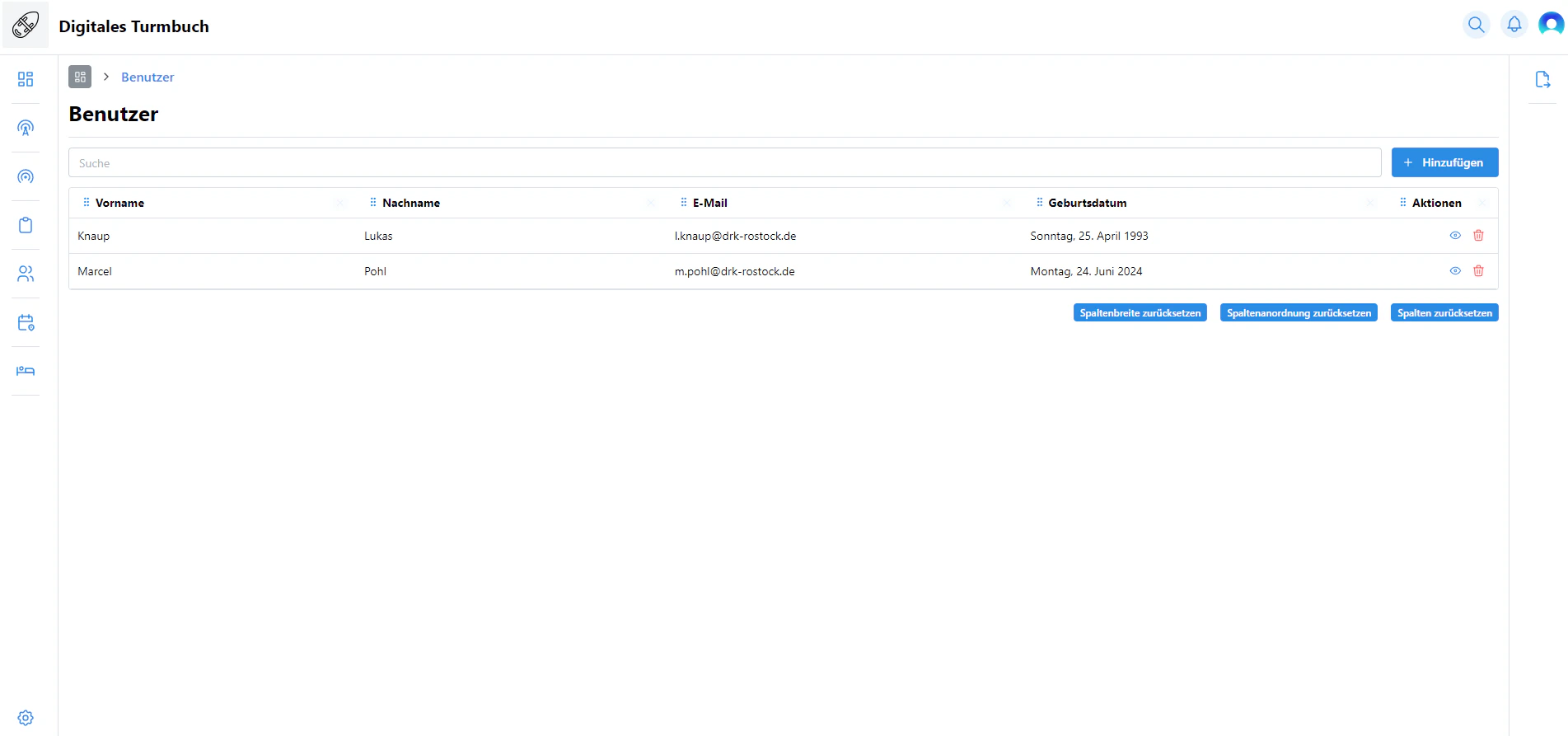Click the Benutzer page heading
The width and height of the screenshot is (1568, 736).
(113, 114)
